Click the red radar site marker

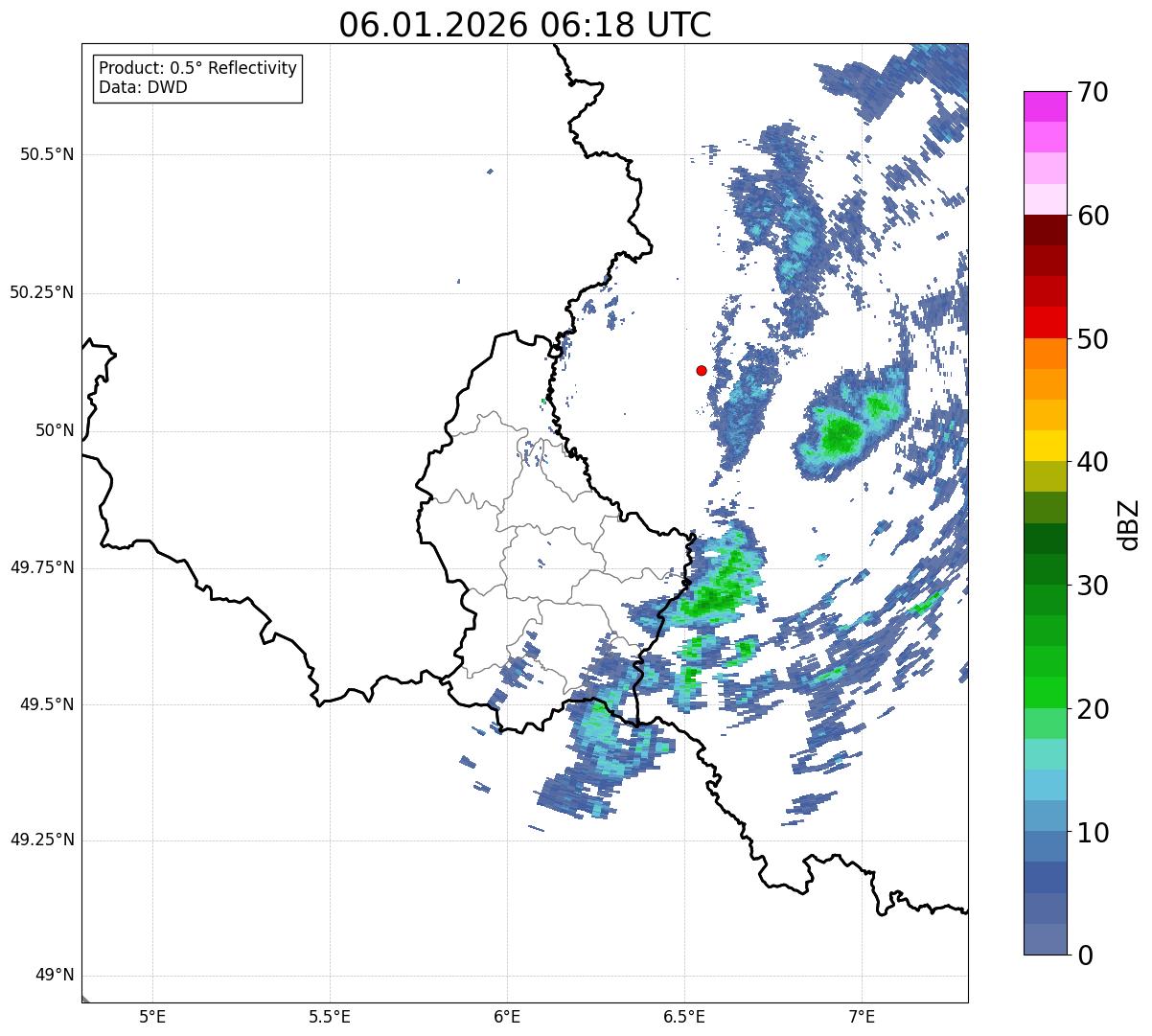pyautogui.click(x=702, y=370)
